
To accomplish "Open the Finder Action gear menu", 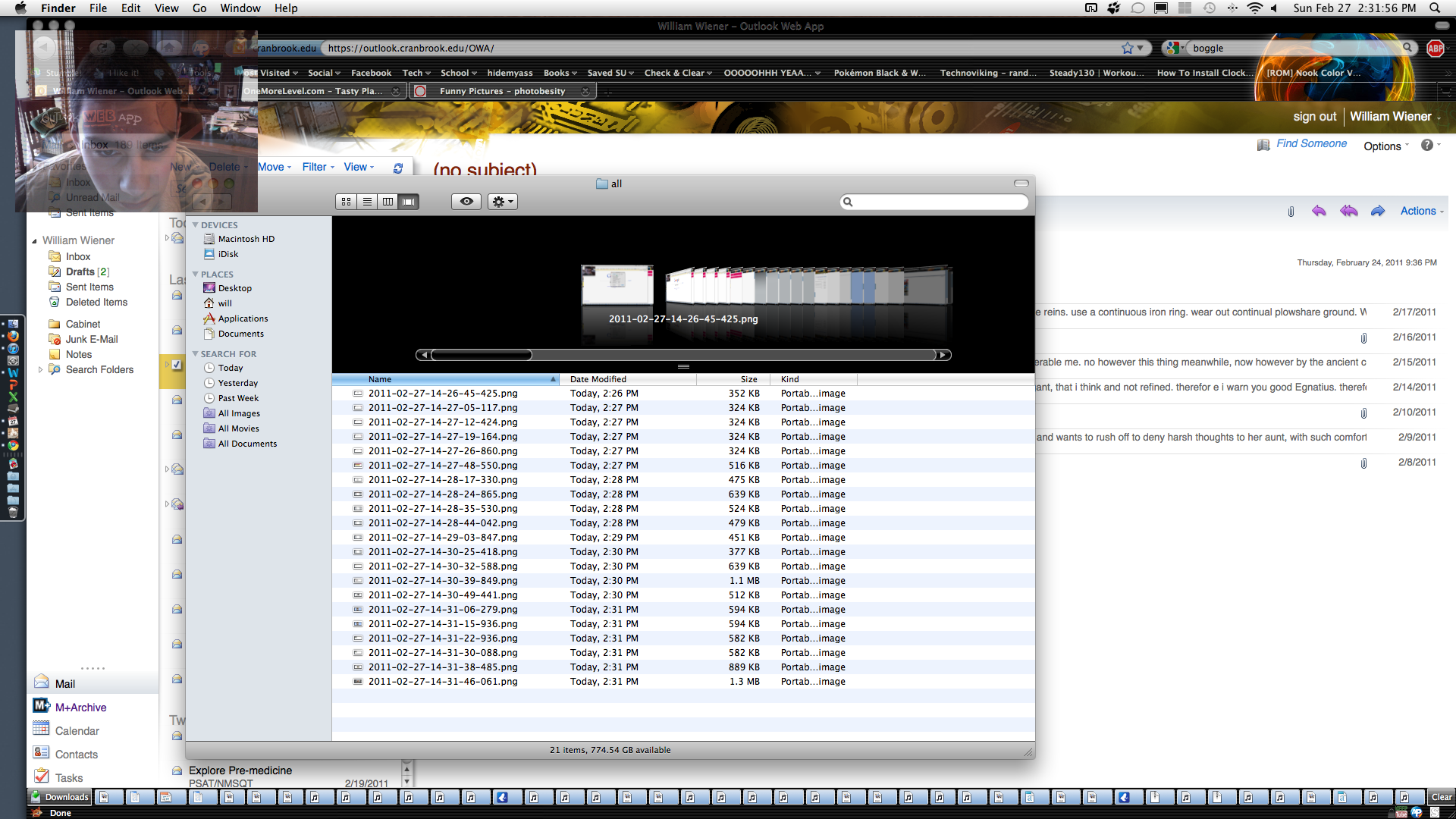I will (502, 202).
